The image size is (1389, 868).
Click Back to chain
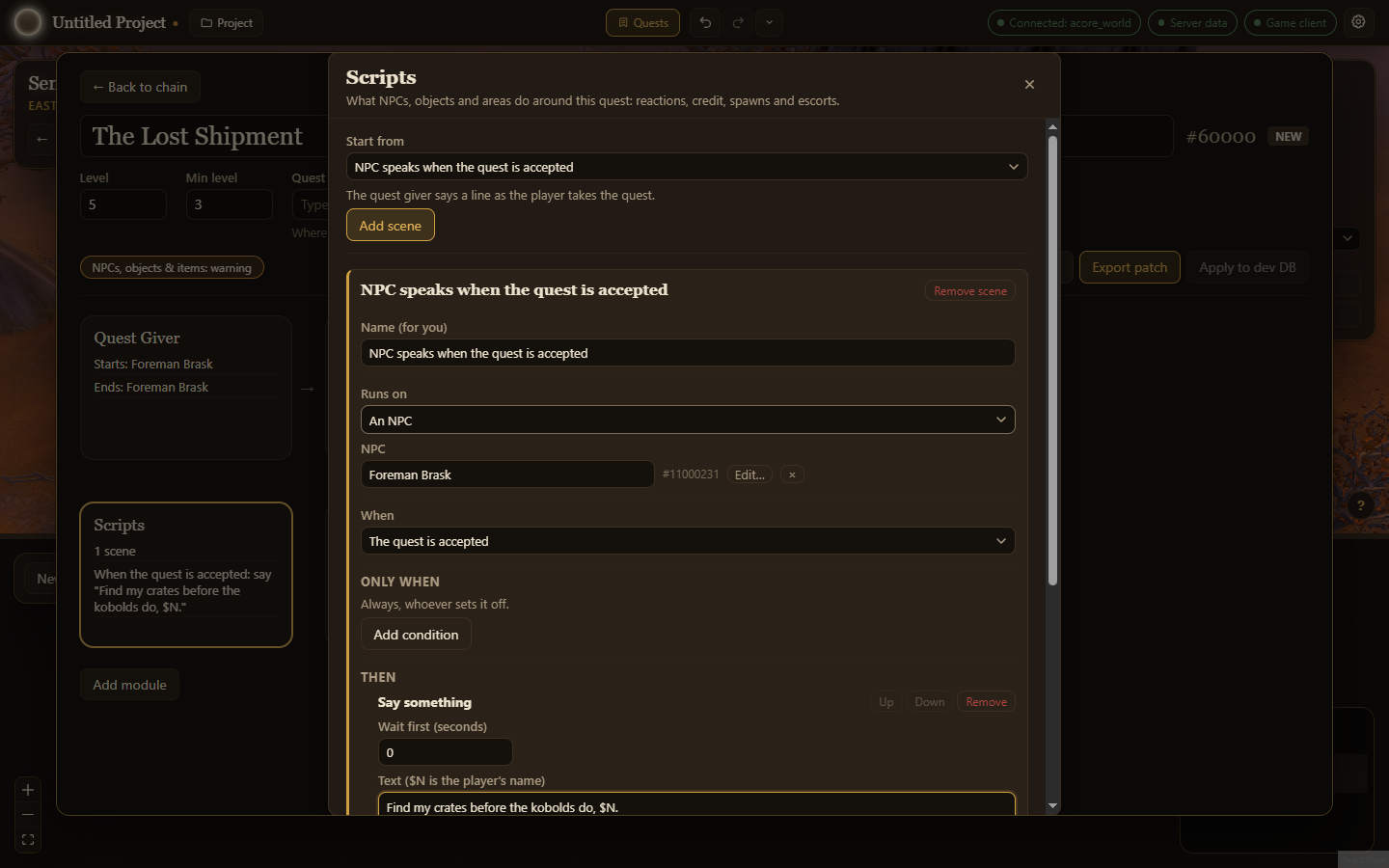pos(140,87)
